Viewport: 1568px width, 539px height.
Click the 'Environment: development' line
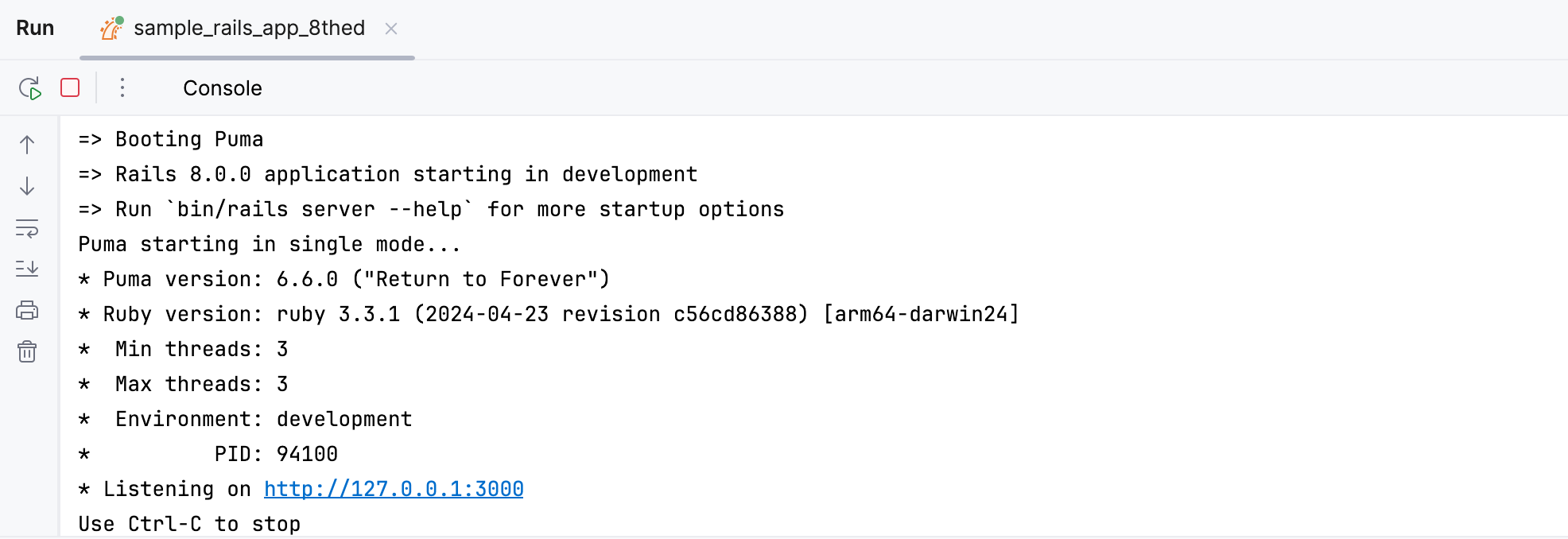(x=245, y=419)
